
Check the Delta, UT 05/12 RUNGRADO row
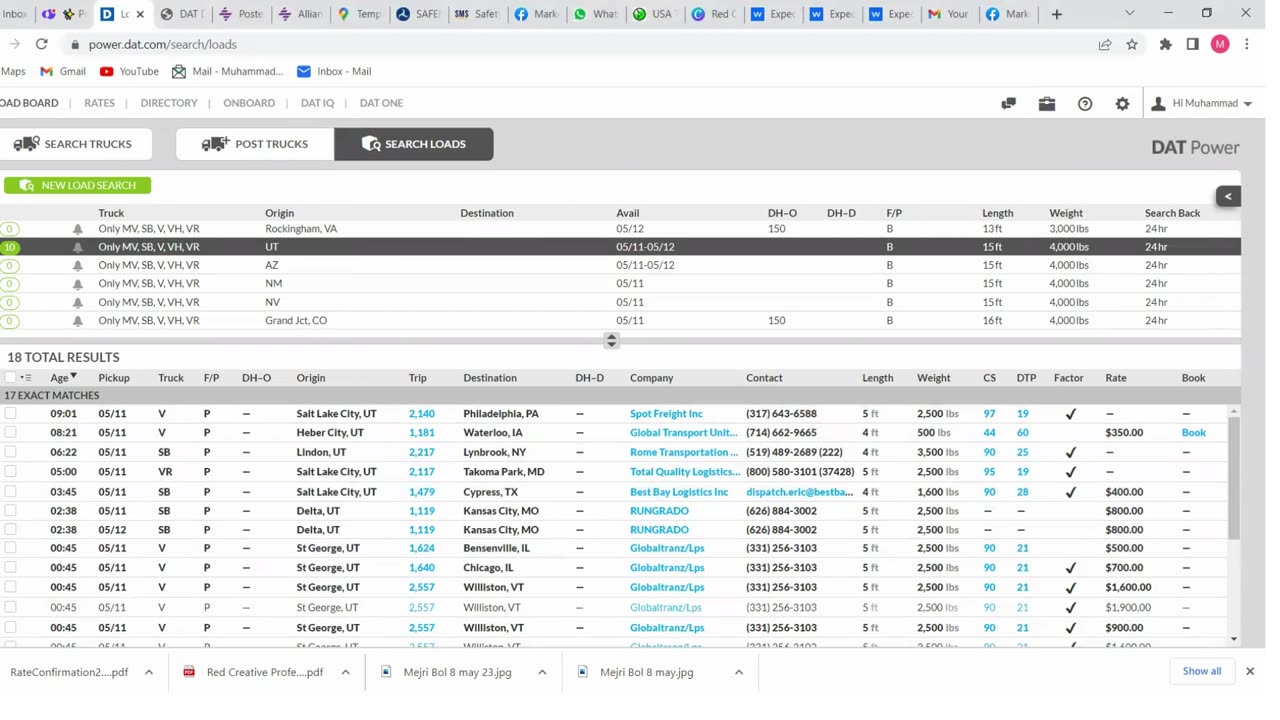[x=10, y=529]
